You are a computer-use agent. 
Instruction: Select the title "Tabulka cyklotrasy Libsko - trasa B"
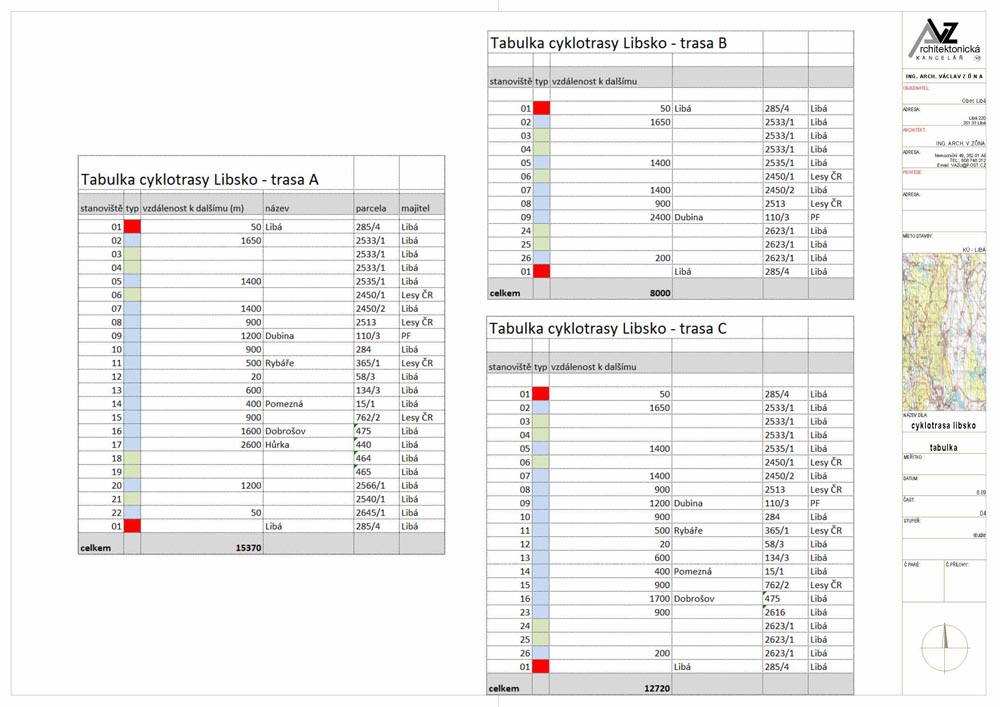pos(608,43)
